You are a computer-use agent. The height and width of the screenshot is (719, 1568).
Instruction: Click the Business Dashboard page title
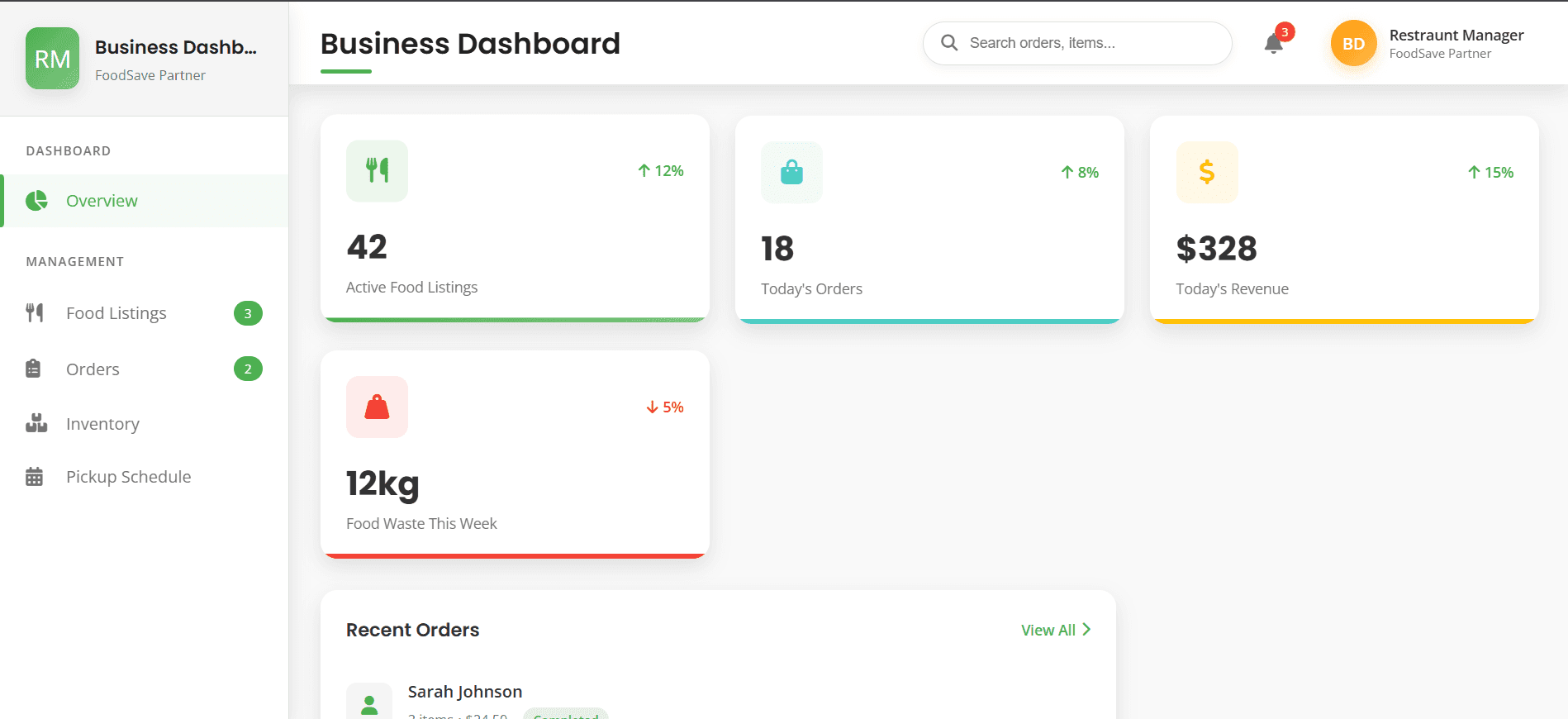(470, 44)
